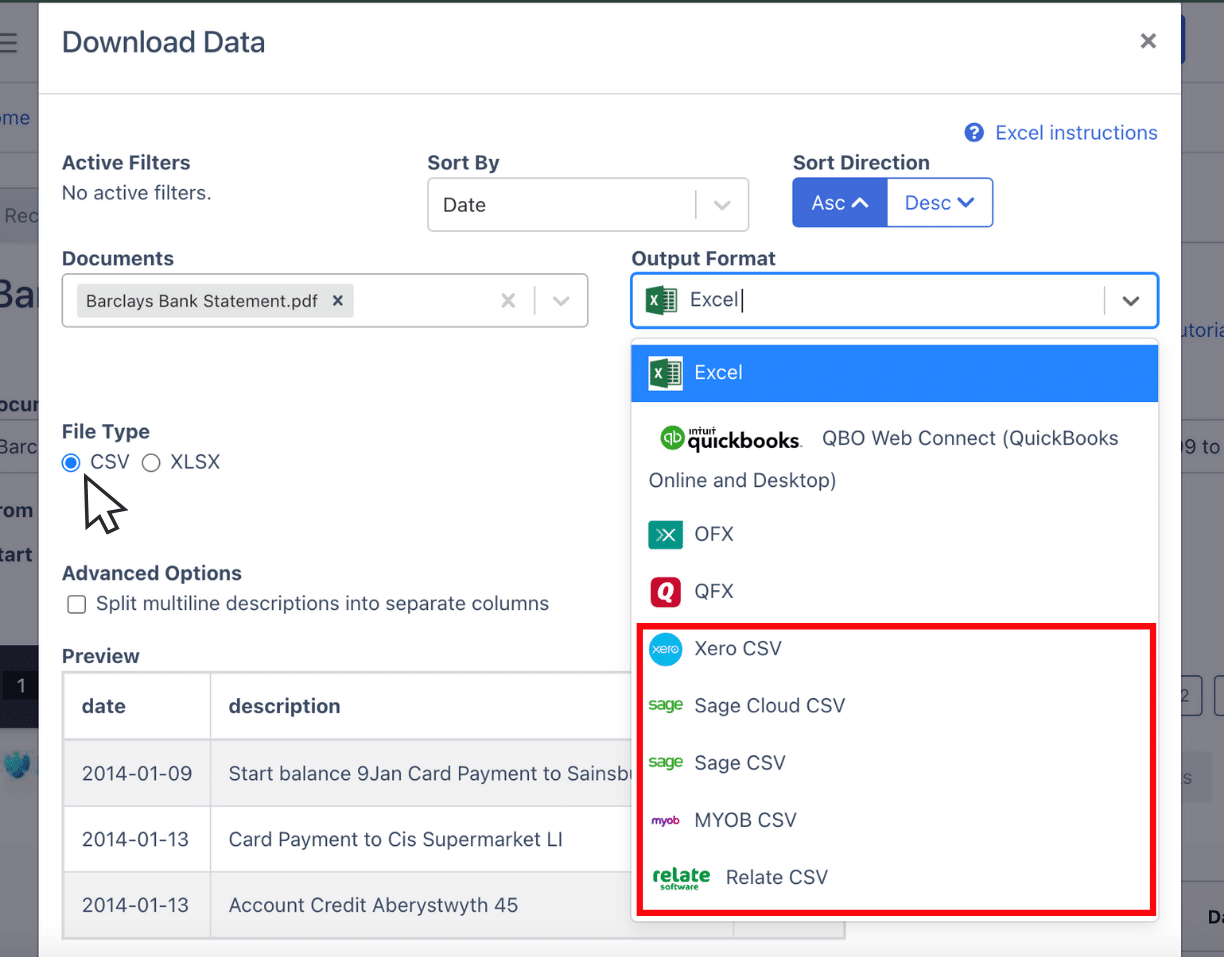Open the hamburger menu behind the dialog
1224x958 pixels.
click(x=9, y=42)
